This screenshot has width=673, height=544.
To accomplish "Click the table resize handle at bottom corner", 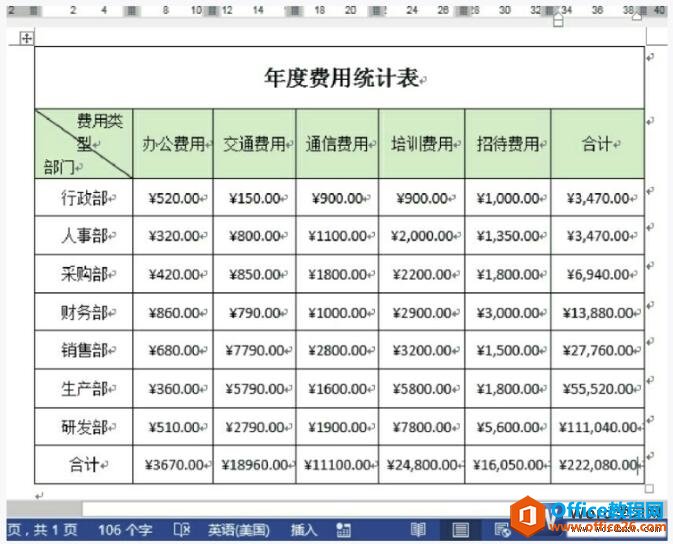I will point(649,489).
